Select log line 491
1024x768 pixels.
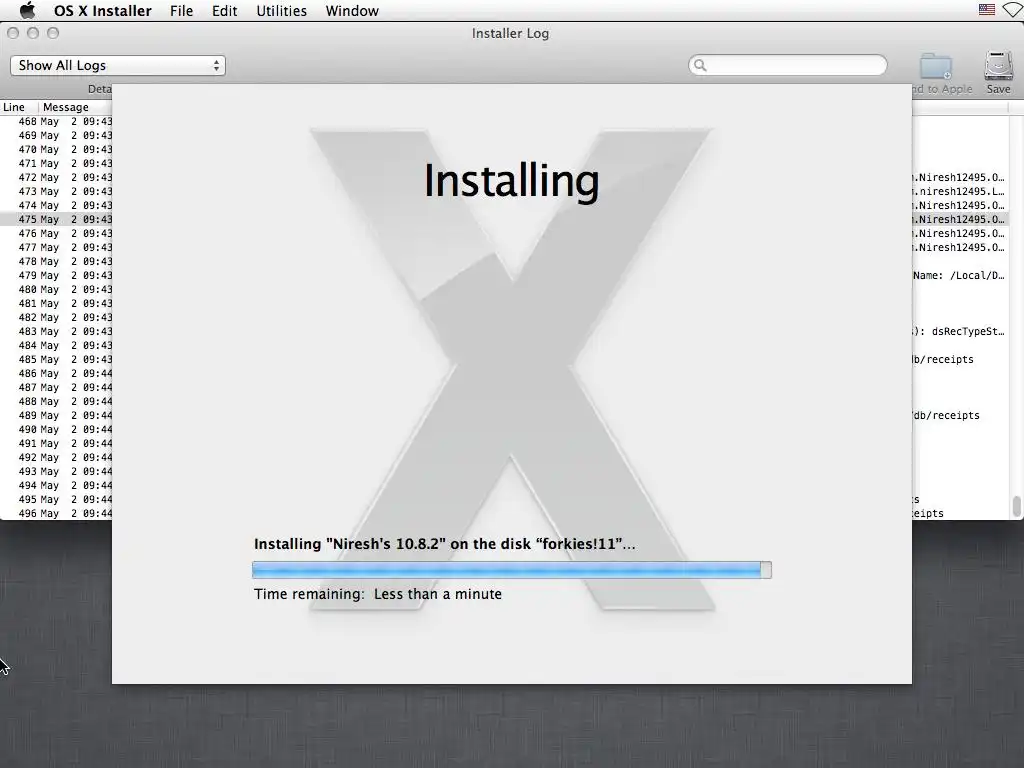tap(56, 443)
